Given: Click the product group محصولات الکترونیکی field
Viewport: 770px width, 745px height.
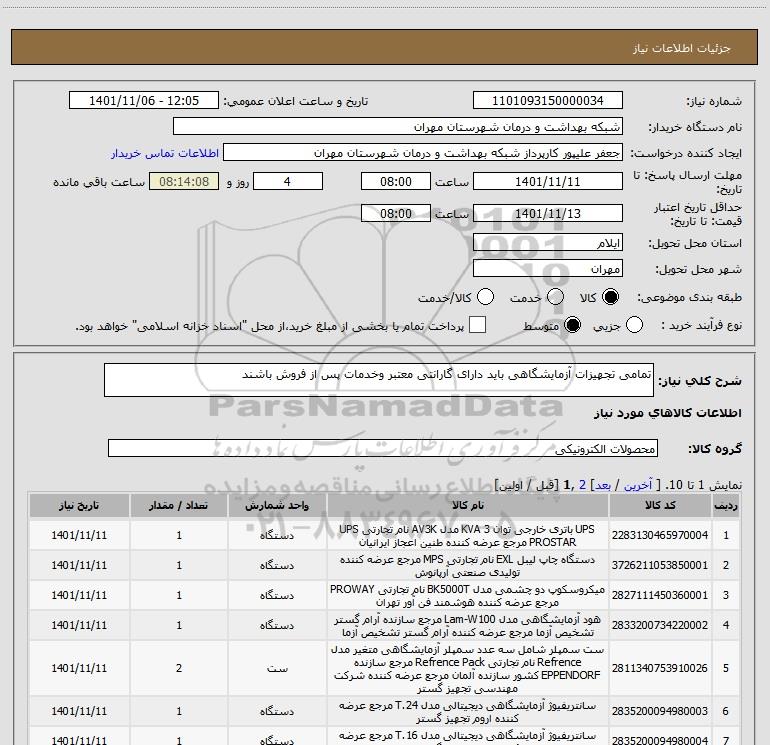Looking at the screenshot, I should tap(383, 448).
